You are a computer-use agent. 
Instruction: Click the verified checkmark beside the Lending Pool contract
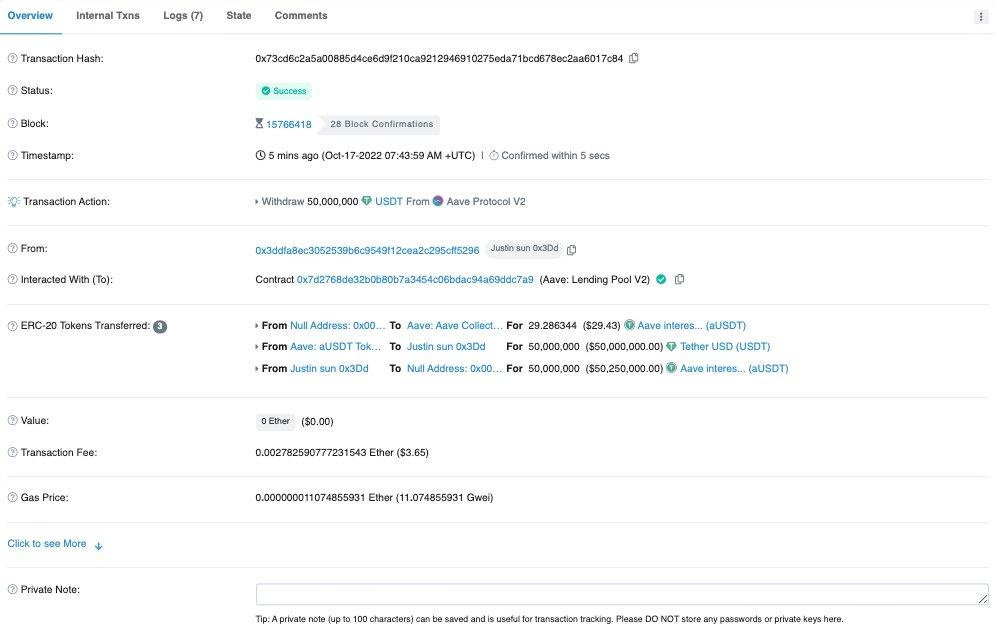point(661,279)
